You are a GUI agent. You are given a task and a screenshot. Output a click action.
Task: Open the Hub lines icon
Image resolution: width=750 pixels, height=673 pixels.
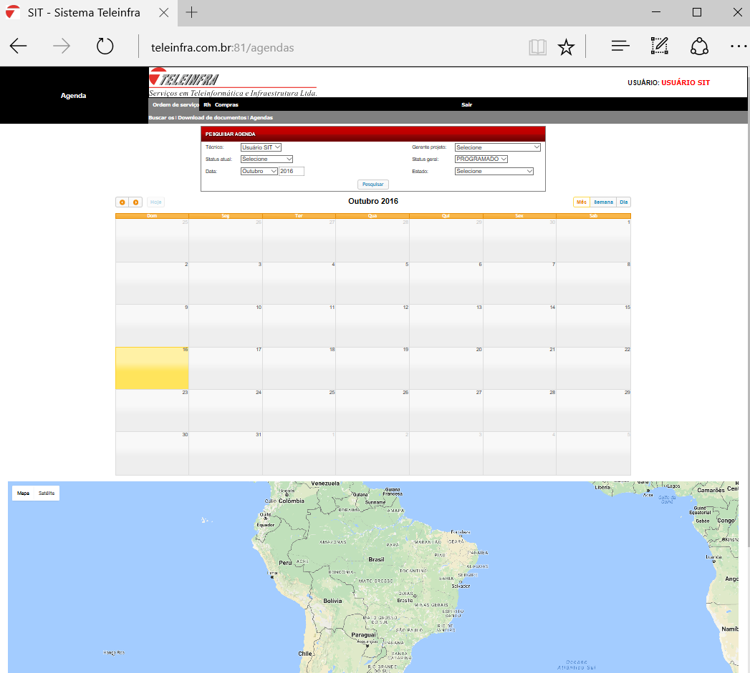click(x=620, y=46)
